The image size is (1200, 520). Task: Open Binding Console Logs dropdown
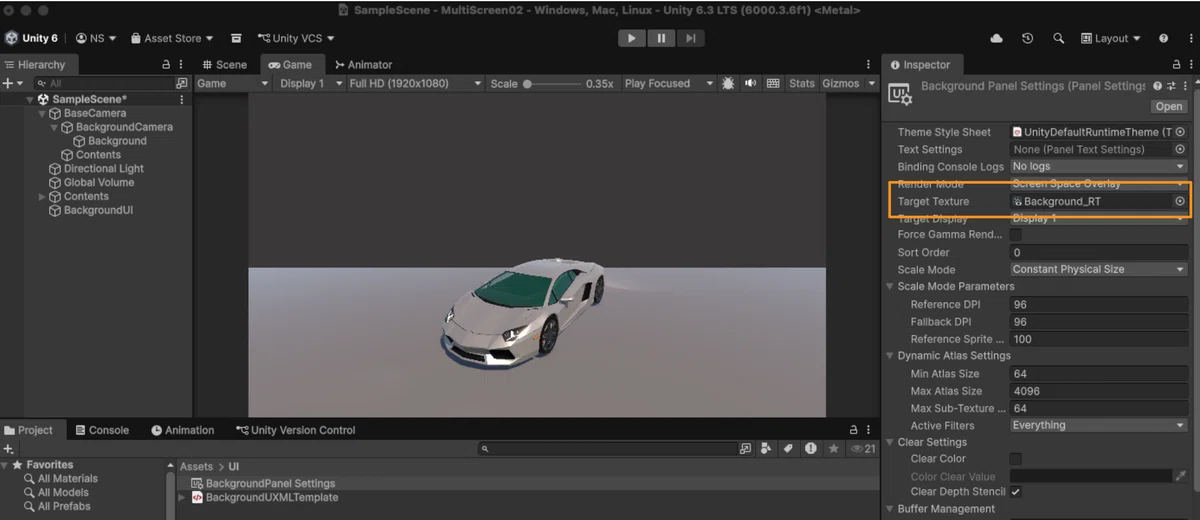(x=1098, y=166)
